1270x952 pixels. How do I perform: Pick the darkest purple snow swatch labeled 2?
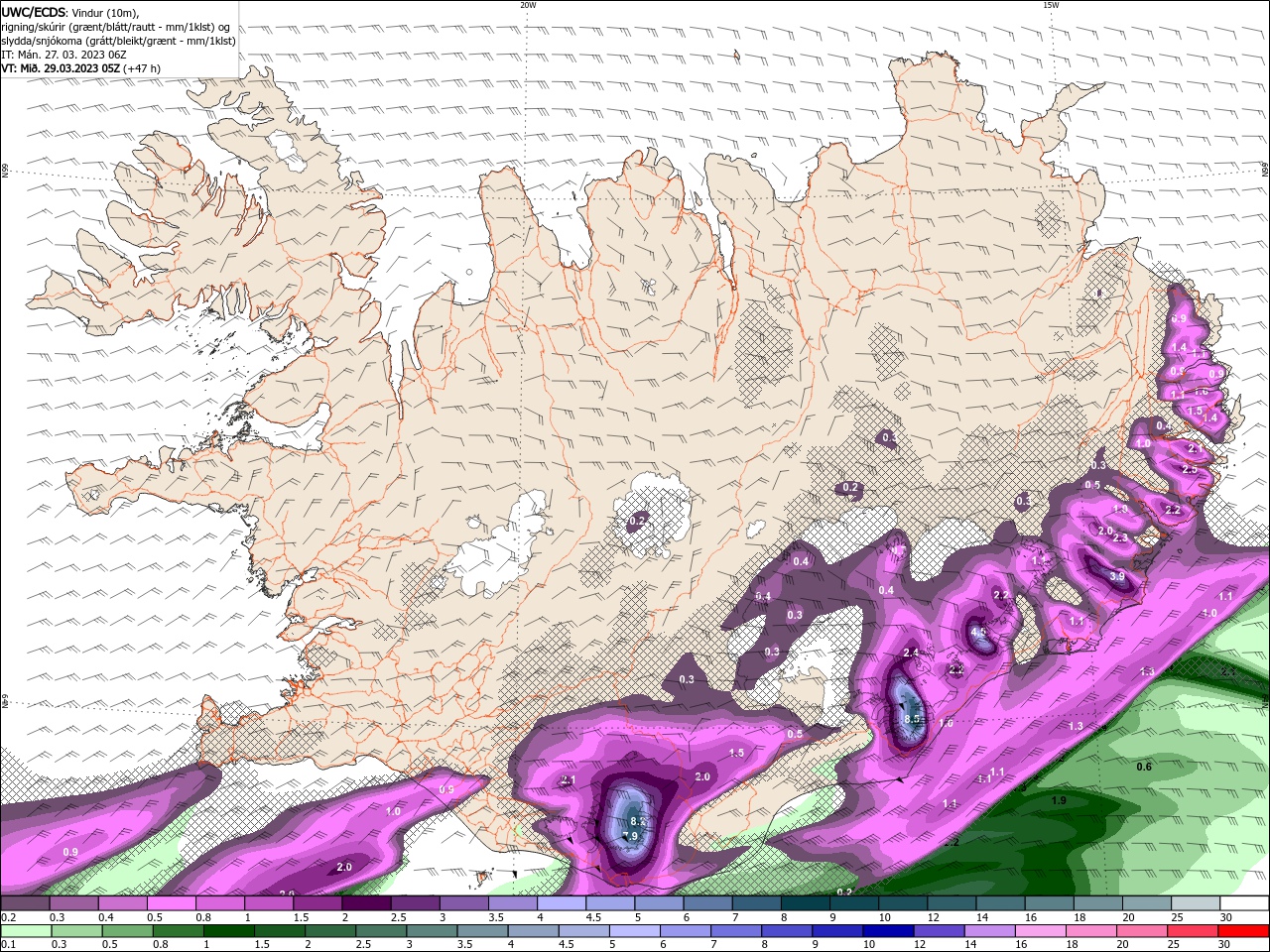[366, 903]
